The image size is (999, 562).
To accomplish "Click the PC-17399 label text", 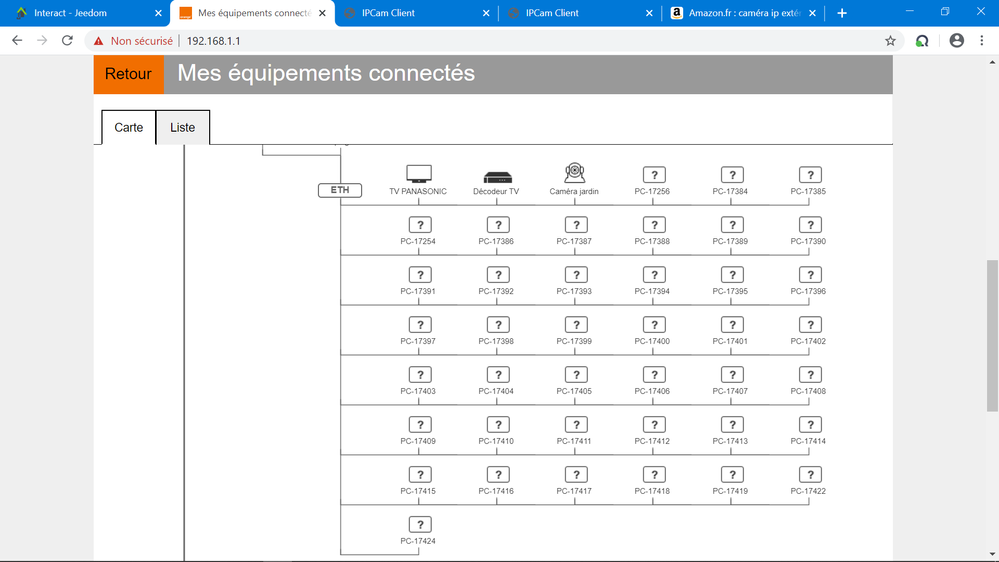I will (574, 342).
